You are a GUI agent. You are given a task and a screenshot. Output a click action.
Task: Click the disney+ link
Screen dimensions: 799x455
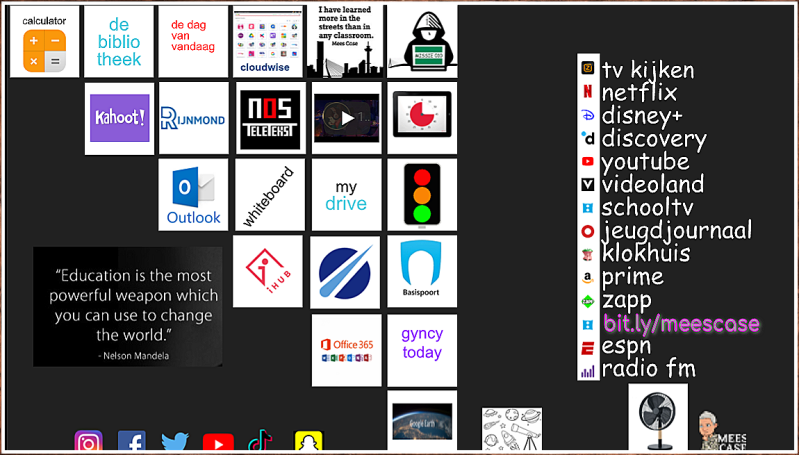point(642,116)
